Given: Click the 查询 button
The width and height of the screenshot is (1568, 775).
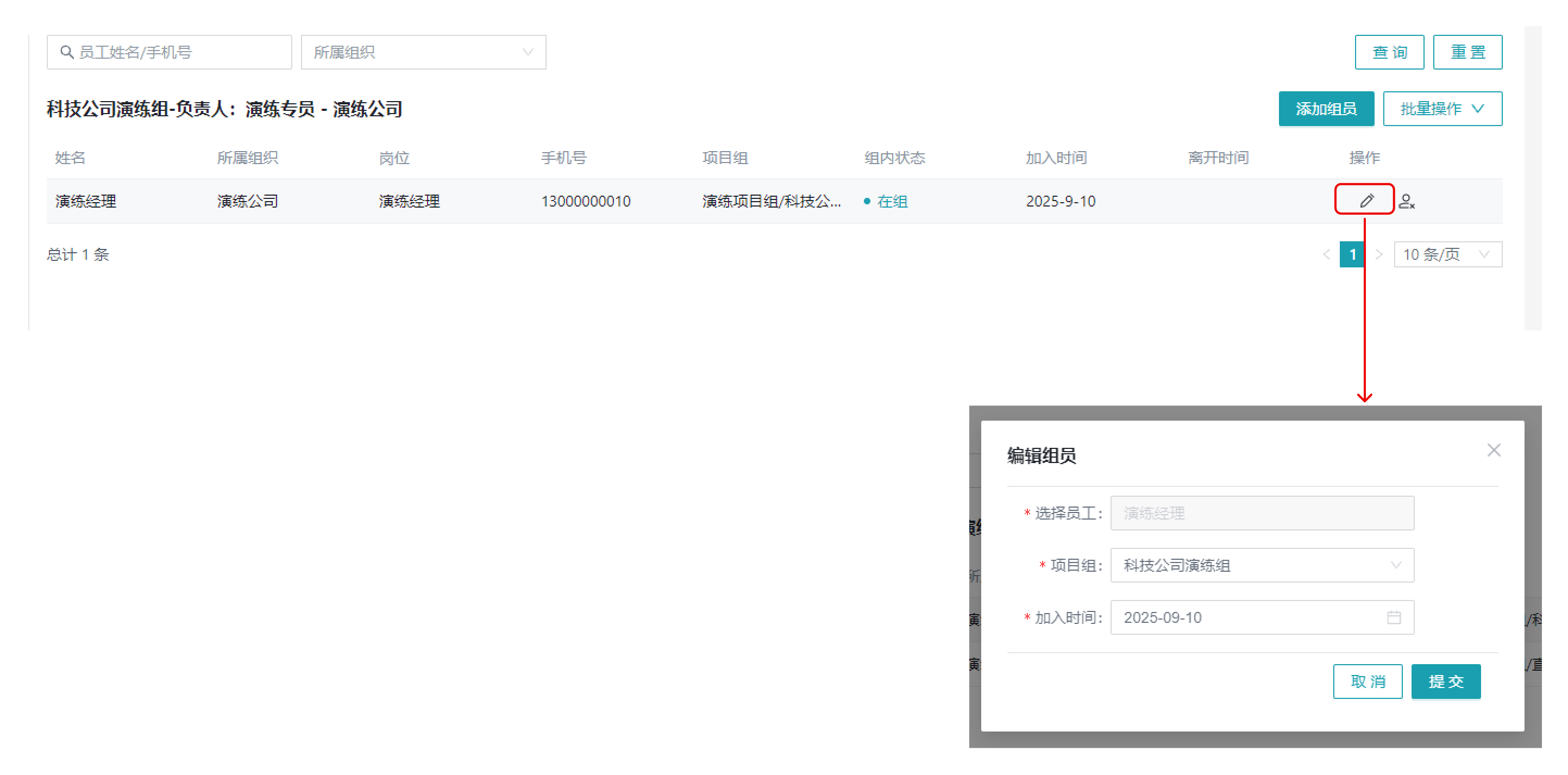Looking at the screenshot, I should (x=1389, y=52).
